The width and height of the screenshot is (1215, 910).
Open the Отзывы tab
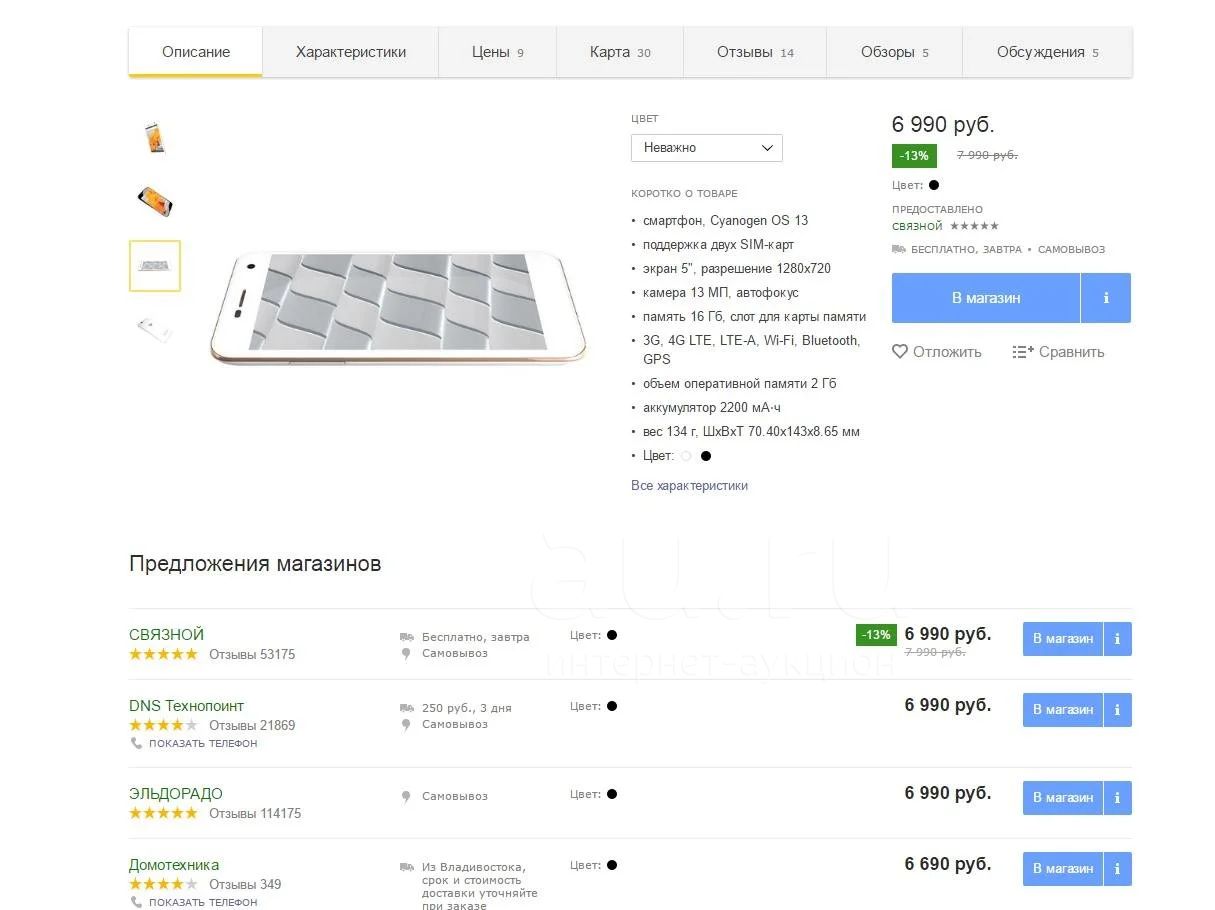pyautogui.click(x=755, y=52)
